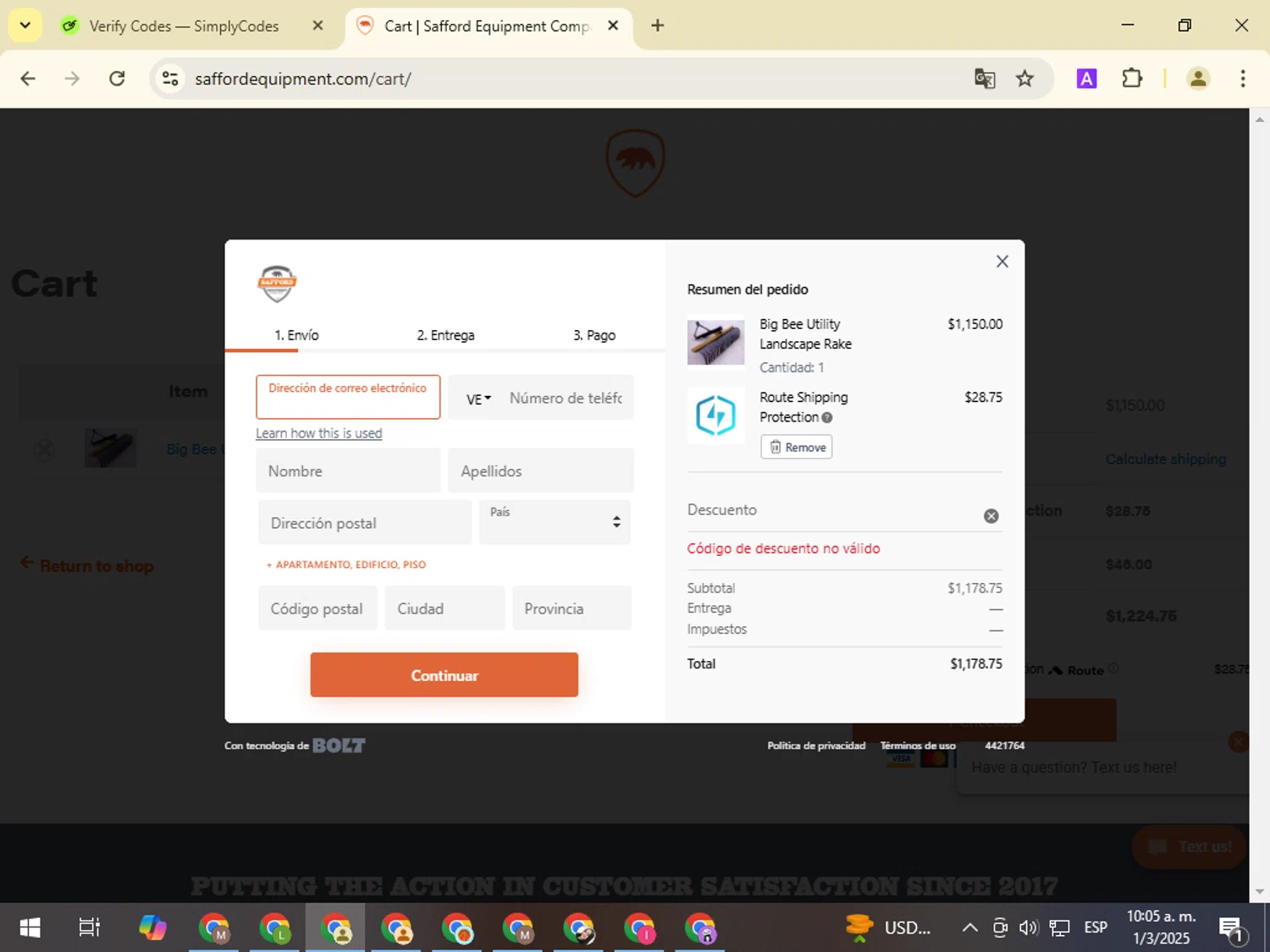Open Política de privacidad link
Screen dimensions: 1270x952
click(816, 746)
